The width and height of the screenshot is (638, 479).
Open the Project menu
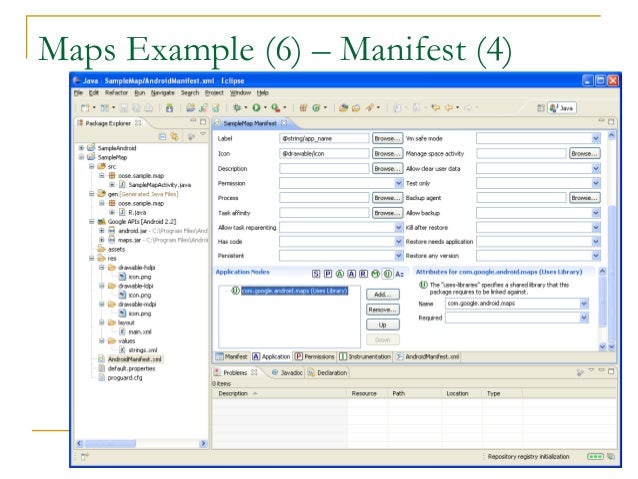[214, 93]
